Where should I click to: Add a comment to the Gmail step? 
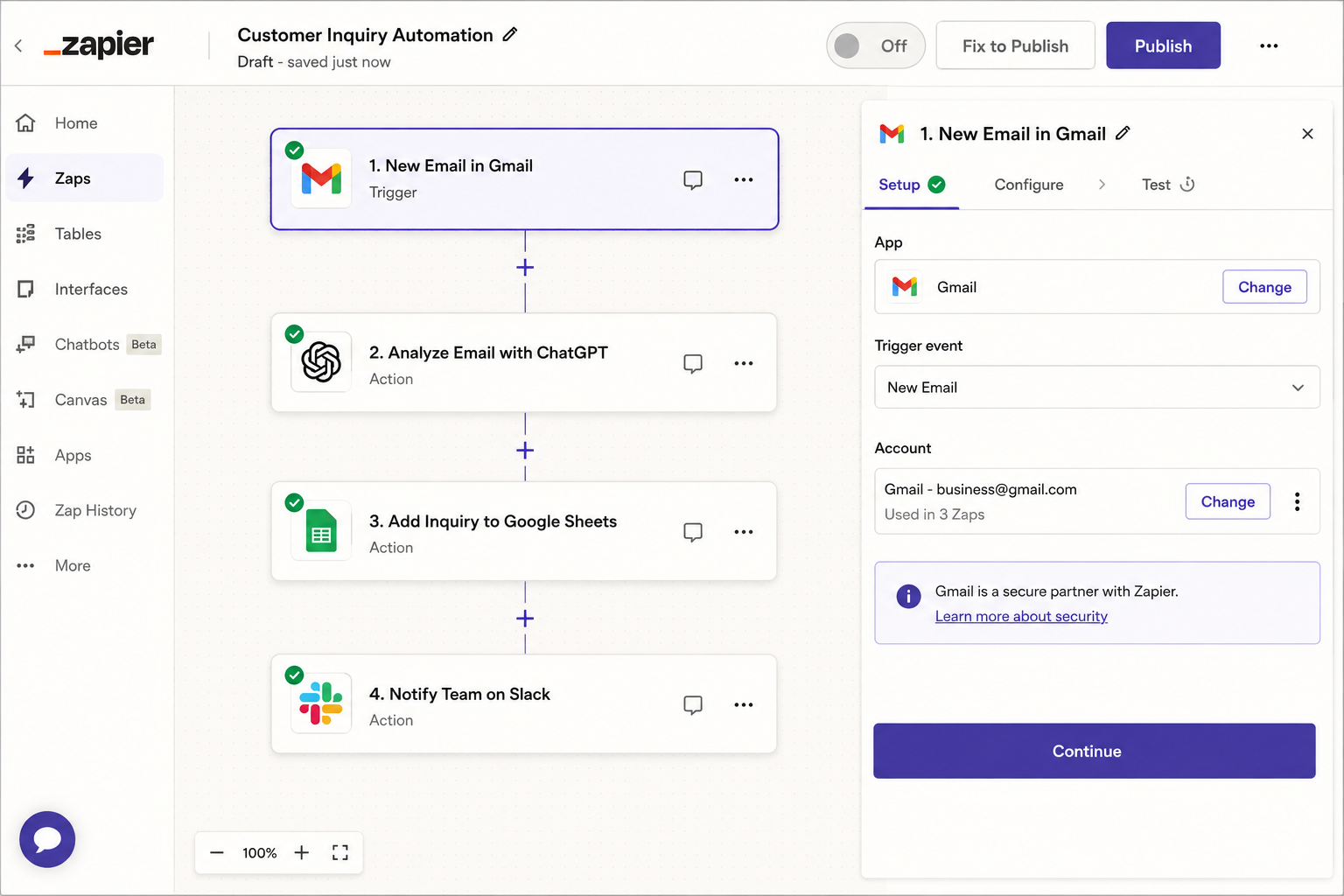(693, 180)
